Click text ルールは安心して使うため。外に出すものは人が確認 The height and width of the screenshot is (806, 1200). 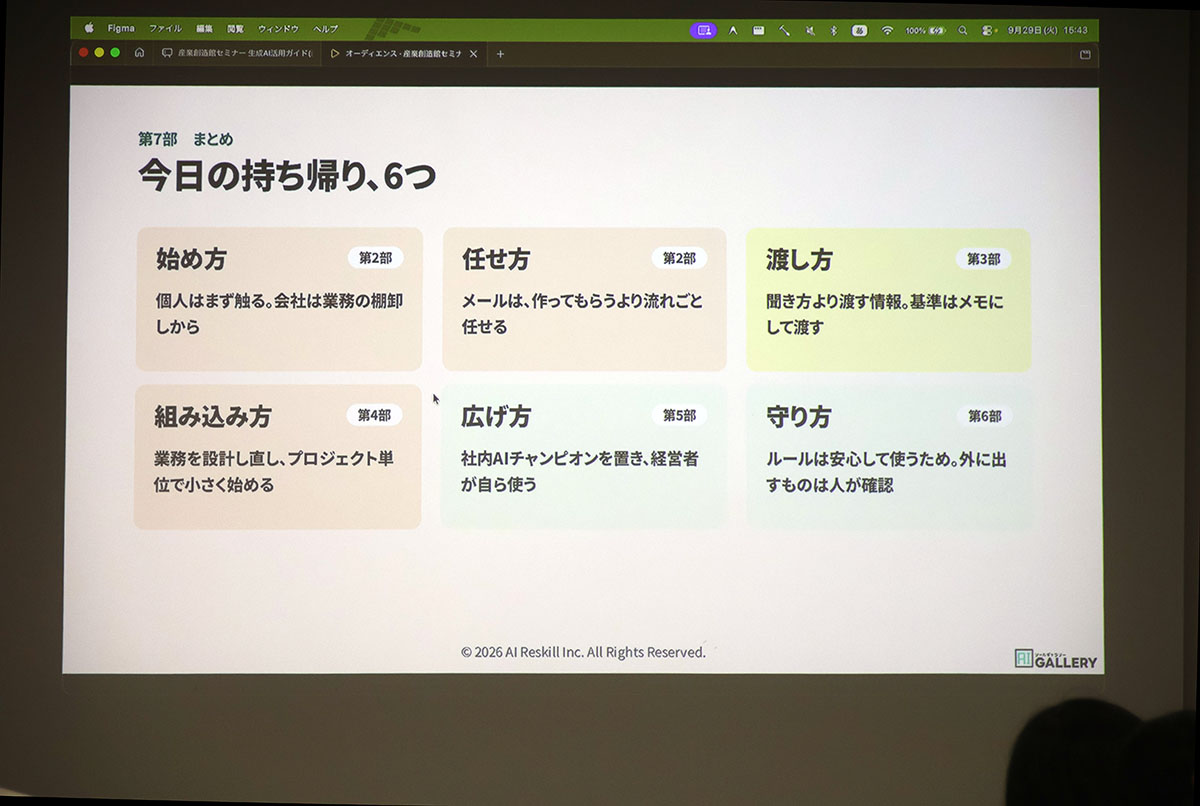point(887,472)
